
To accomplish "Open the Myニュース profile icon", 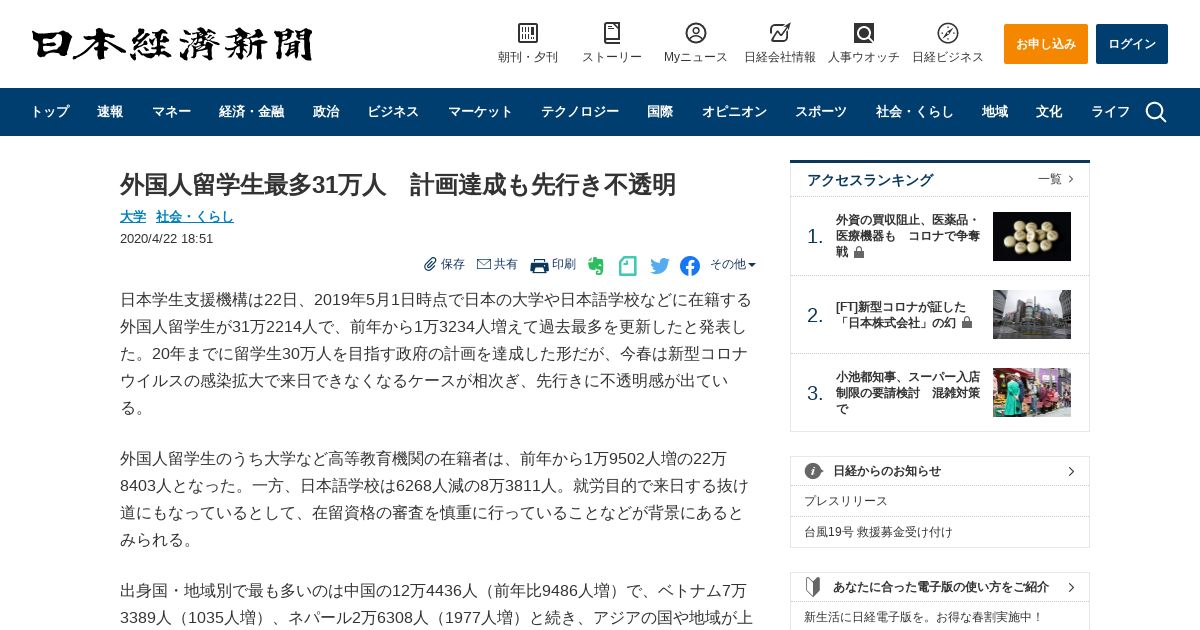I will (x=696, y=33).
